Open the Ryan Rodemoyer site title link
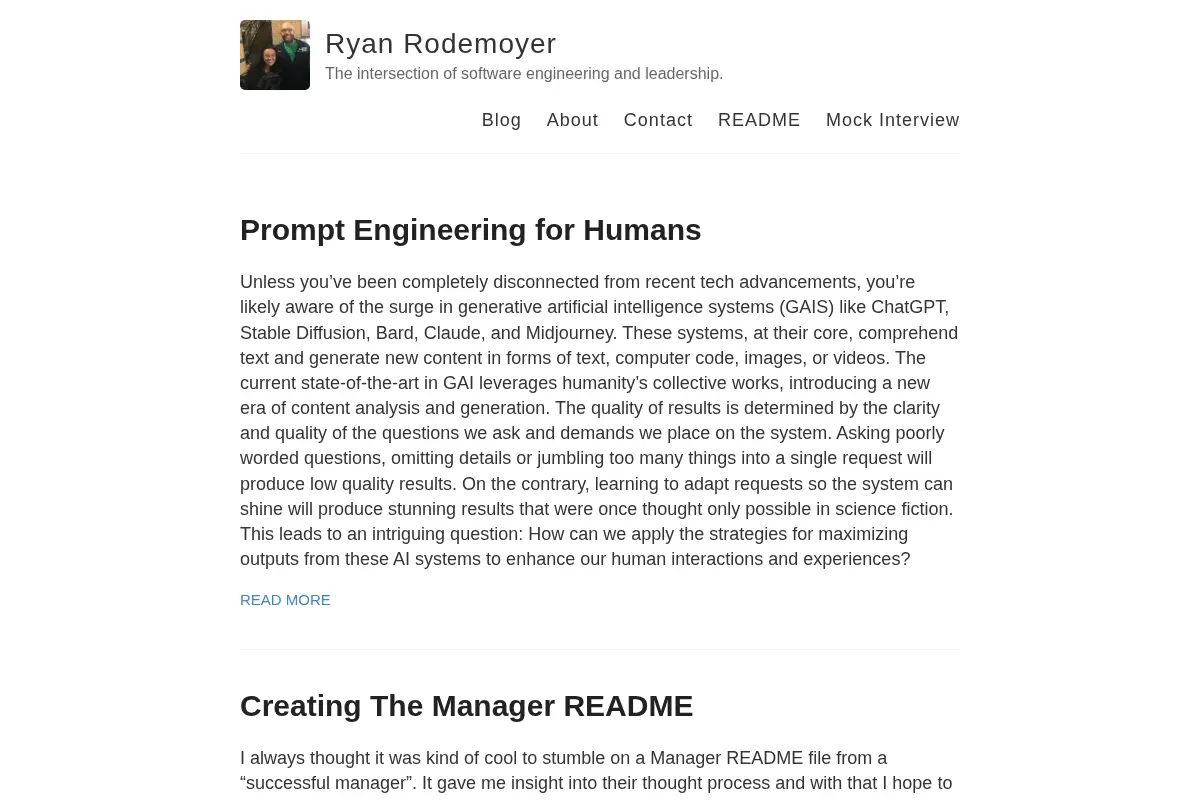 click(x=440, y=44)
